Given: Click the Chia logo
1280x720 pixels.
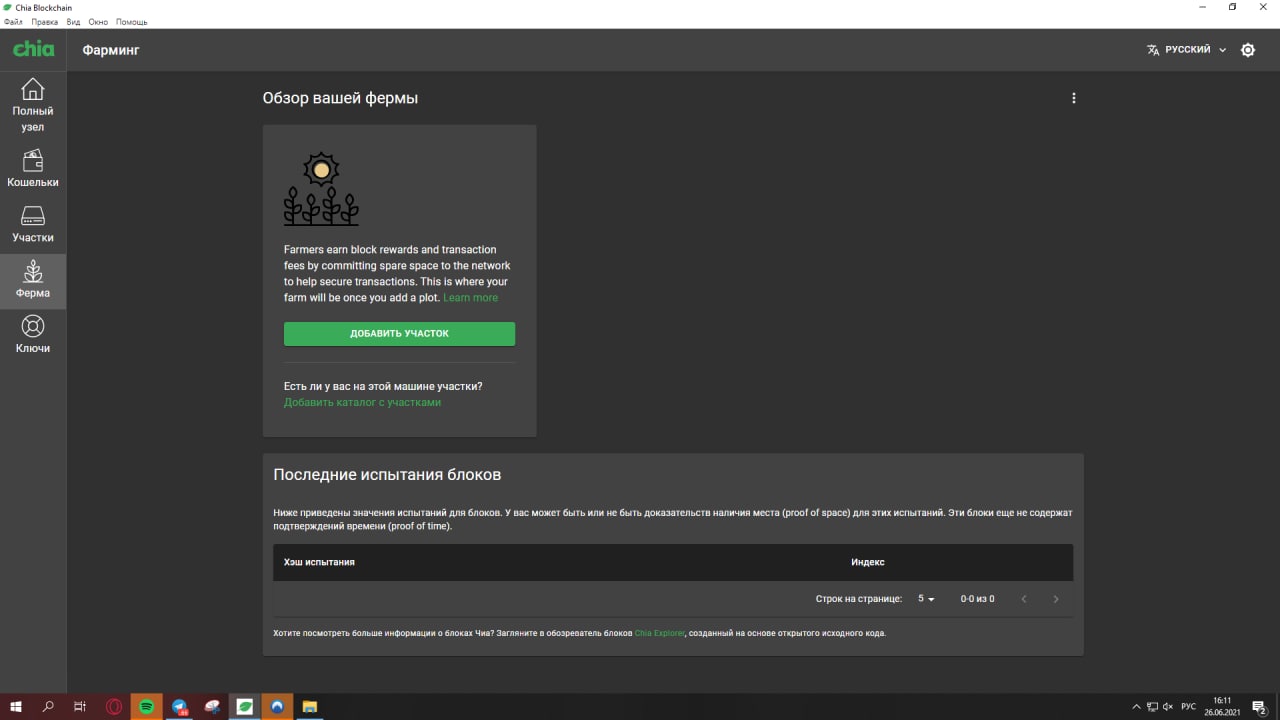Looking at the screenshot, I should tap(33, 49).
